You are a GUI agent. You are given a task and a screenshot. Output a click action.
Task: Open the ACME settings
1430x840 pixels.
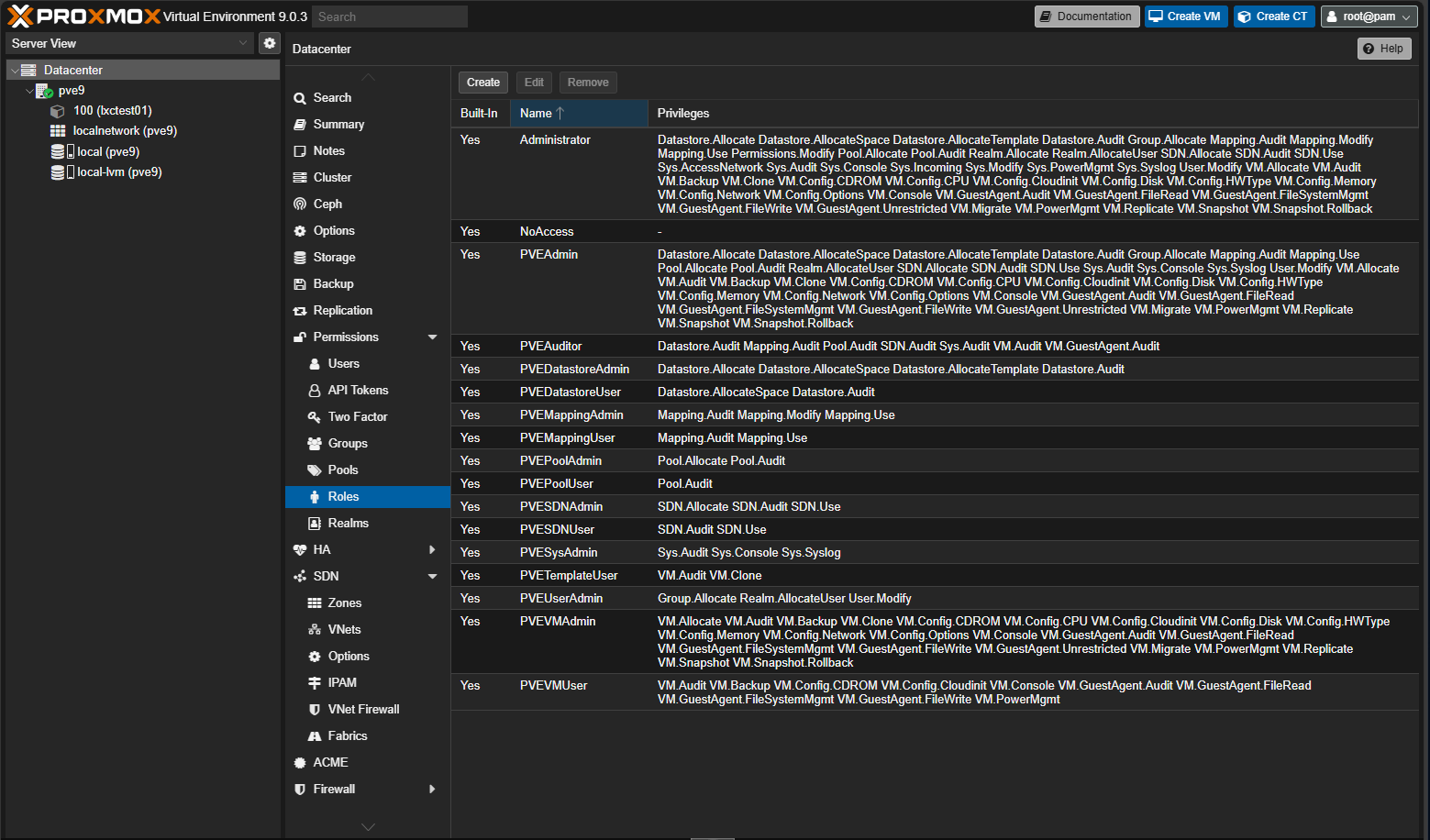tap(330, 762)
